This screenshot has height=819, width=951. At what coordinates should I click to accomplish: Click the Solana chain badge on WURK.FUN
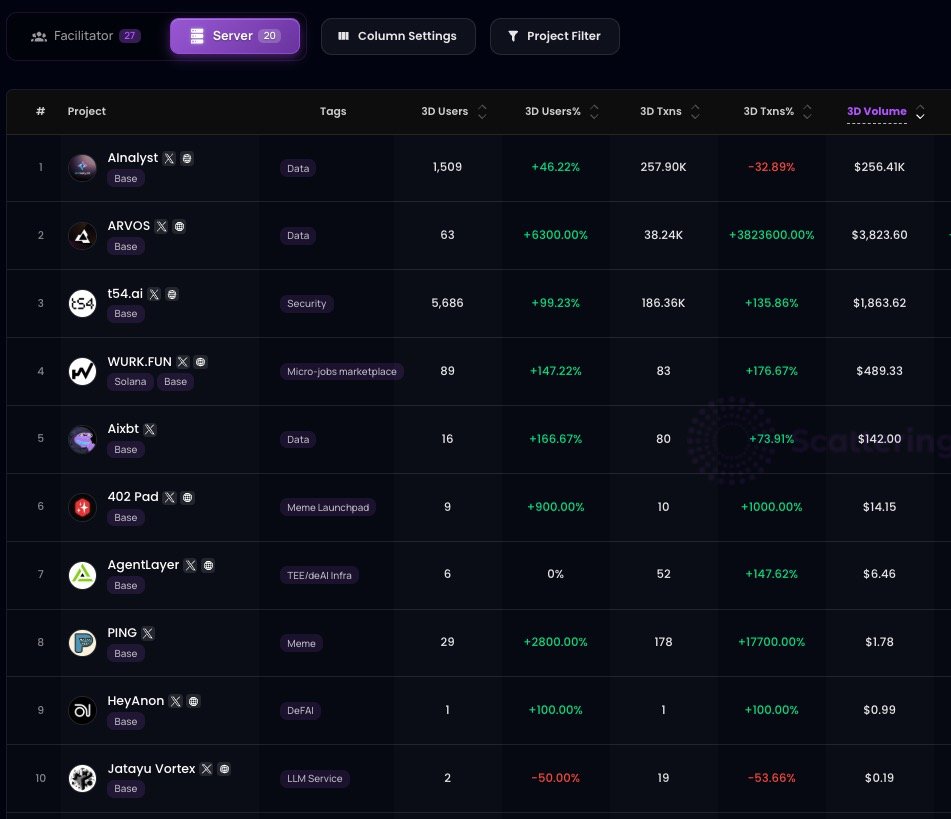click(130, 382)
